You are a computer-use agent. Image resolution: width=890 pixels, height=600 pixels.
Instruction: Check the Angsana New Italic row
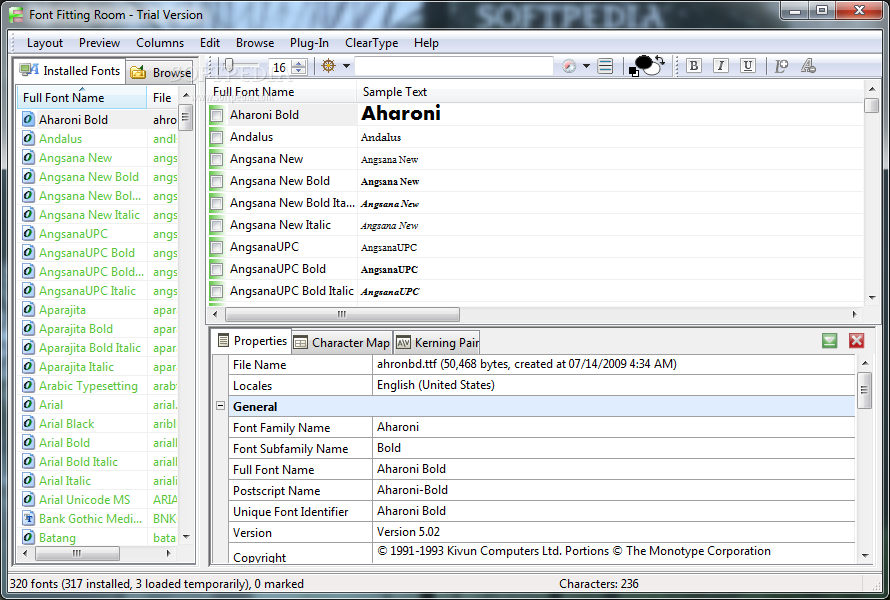[216, 225]
